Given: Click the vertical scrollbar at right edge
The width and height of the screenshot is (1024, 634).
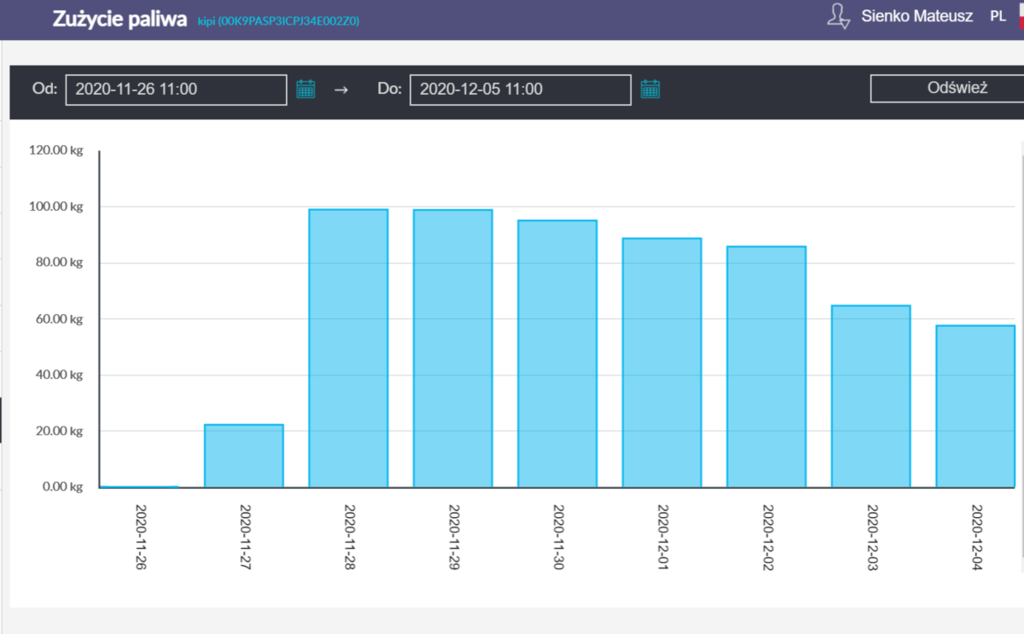Looking at the screenshot, I should click(x=1021, y=350).
